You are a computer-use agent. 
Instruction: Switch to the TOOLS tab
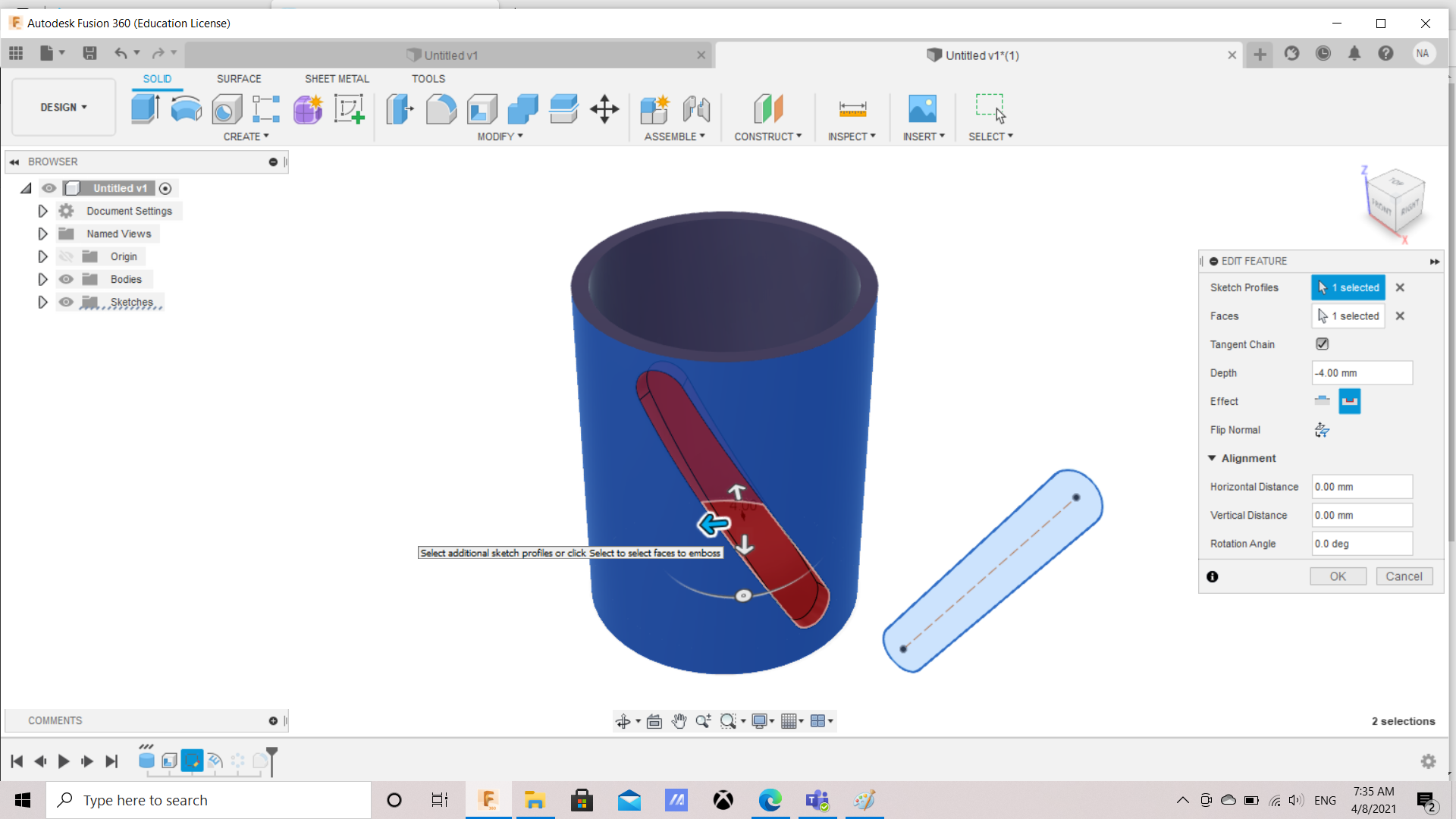click(x=428, y=79)
